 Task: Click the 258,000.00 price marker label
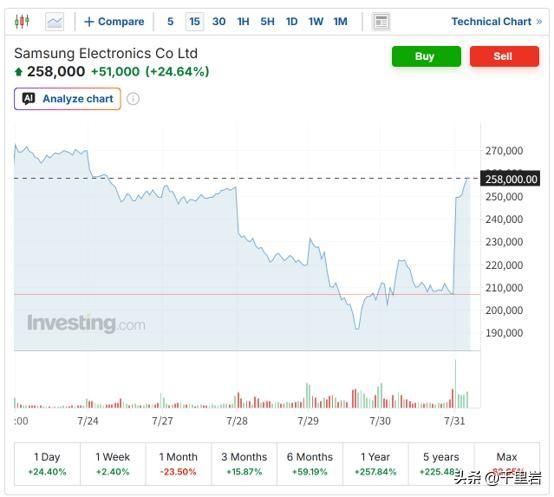pyautogui.click(x=510, y=179)
